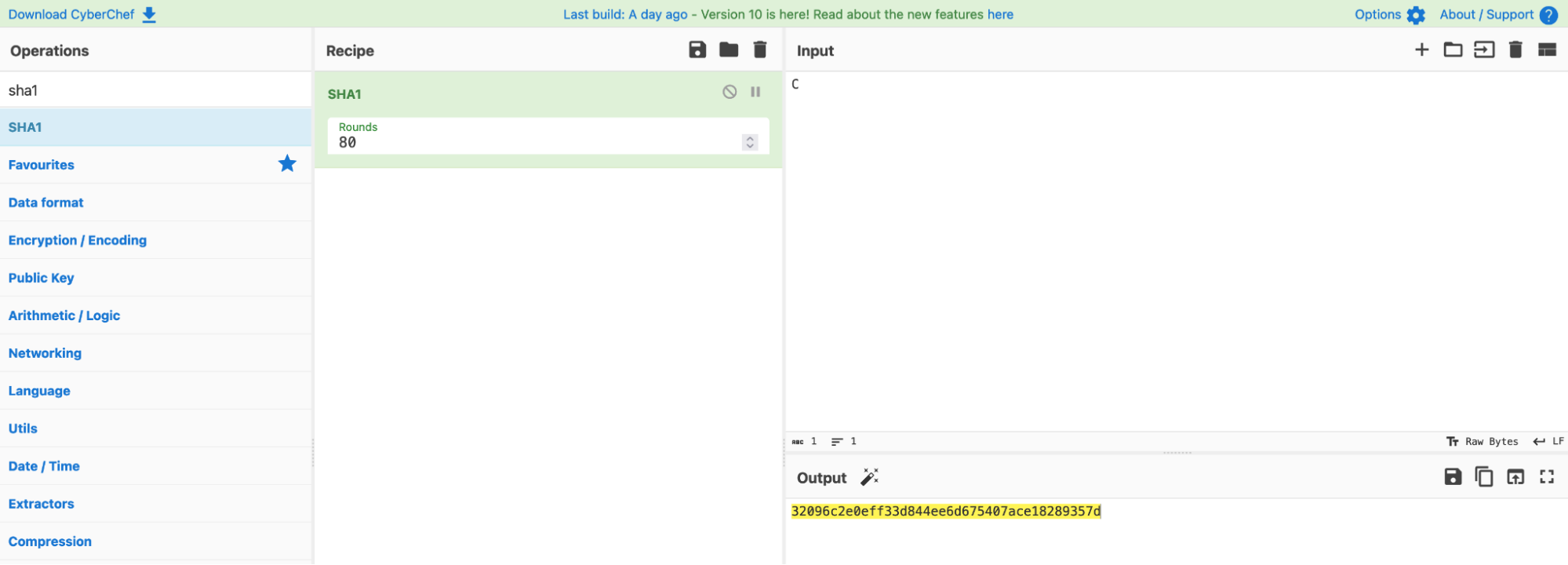Open a folder as input
The image size is (1568, 565).
pyautogui.click(x=1453, y=50)
